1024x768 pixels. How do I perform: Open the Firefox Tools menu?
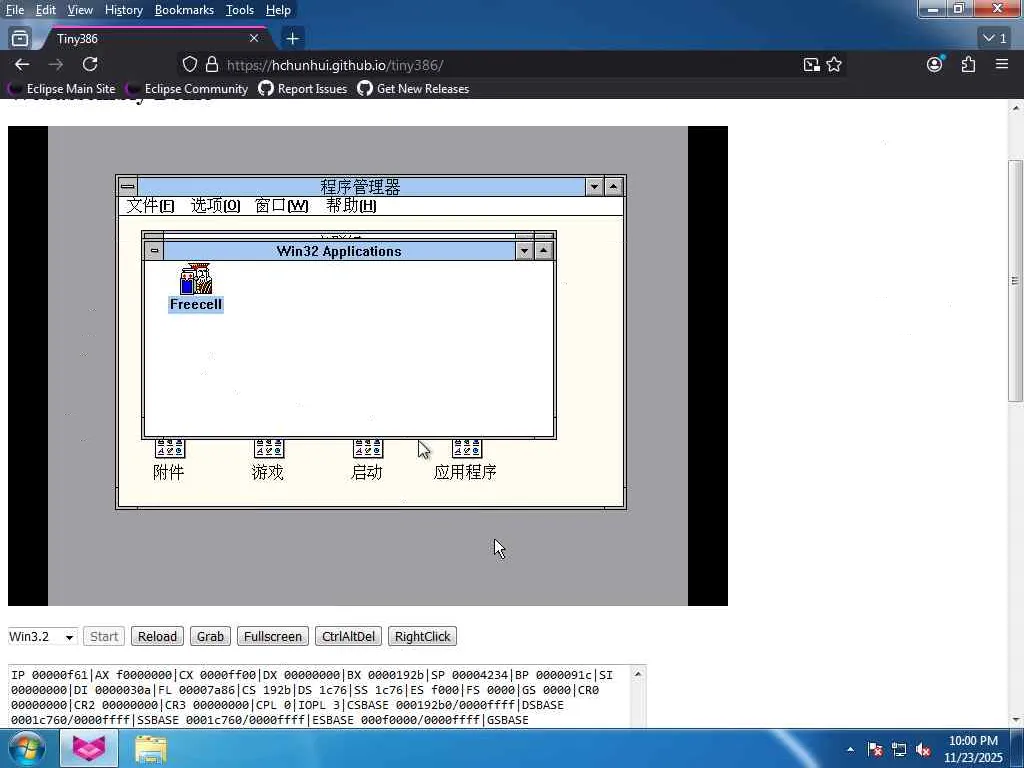click(x=240, y=10)
